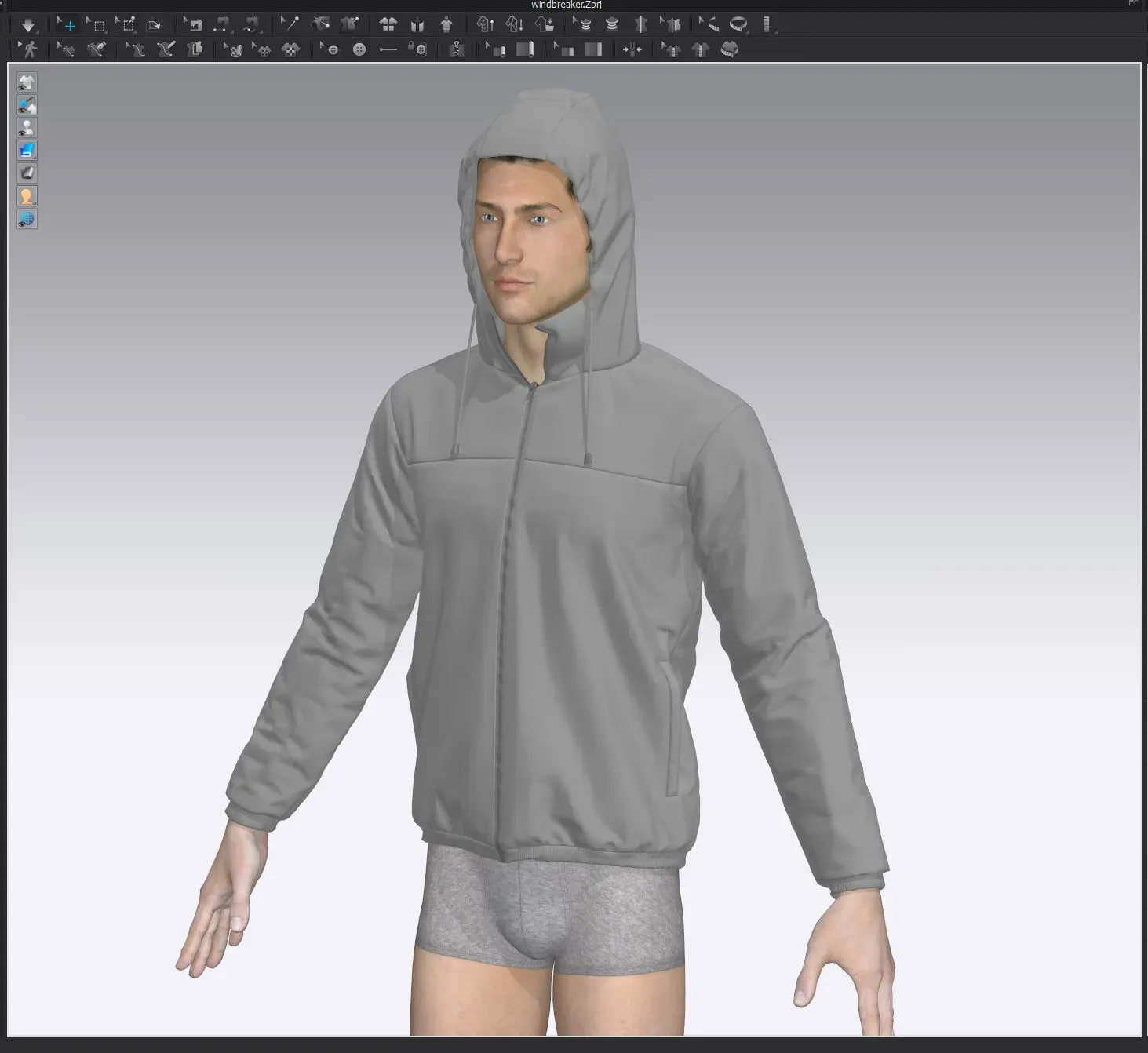Toggle the 3D grid visibility
This screenshot has height=1053, width=1148.
point(27,220)
